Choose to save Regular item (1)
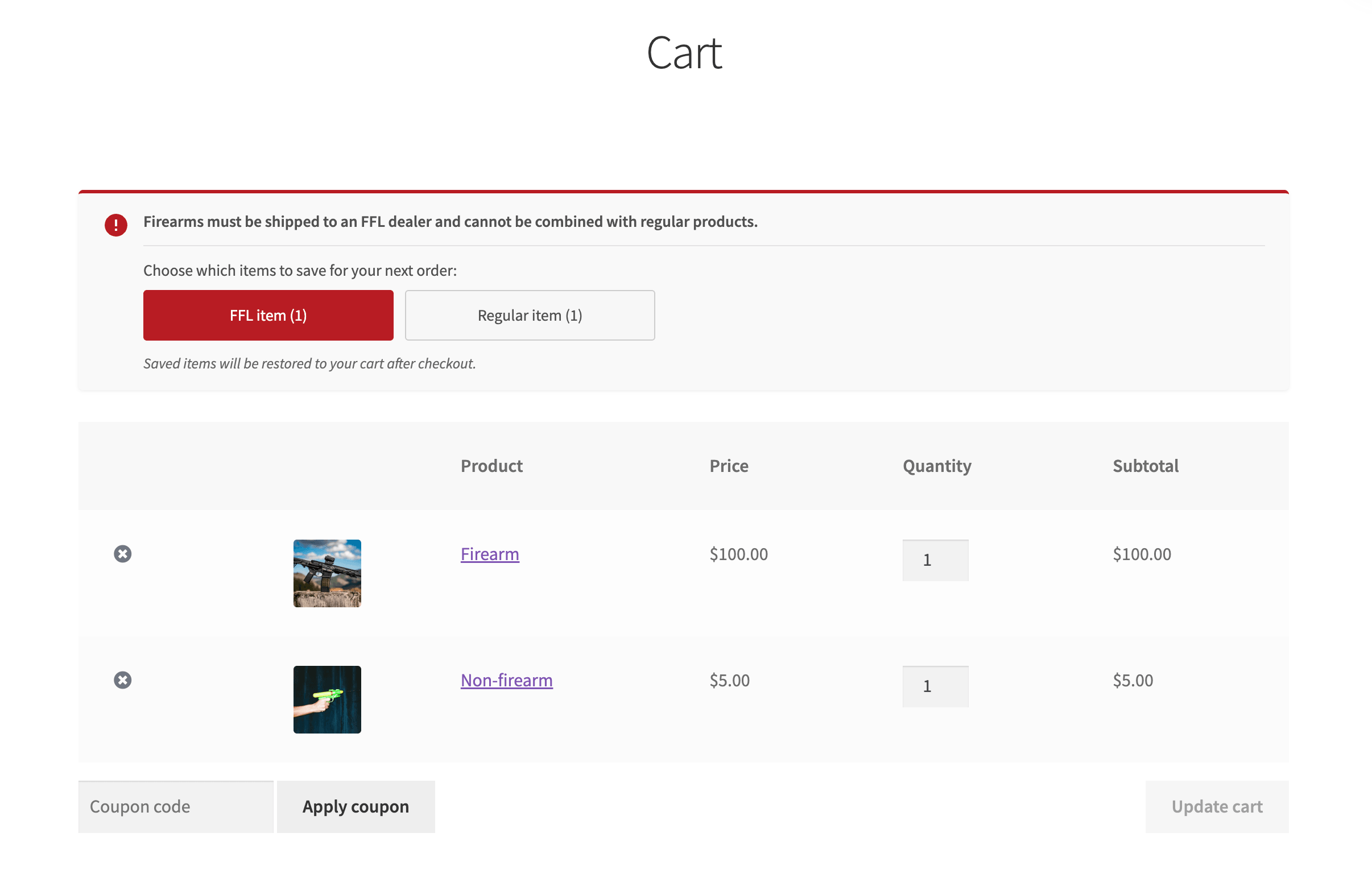The width and height of the screenshot is (1372, 895). (531, 316)
